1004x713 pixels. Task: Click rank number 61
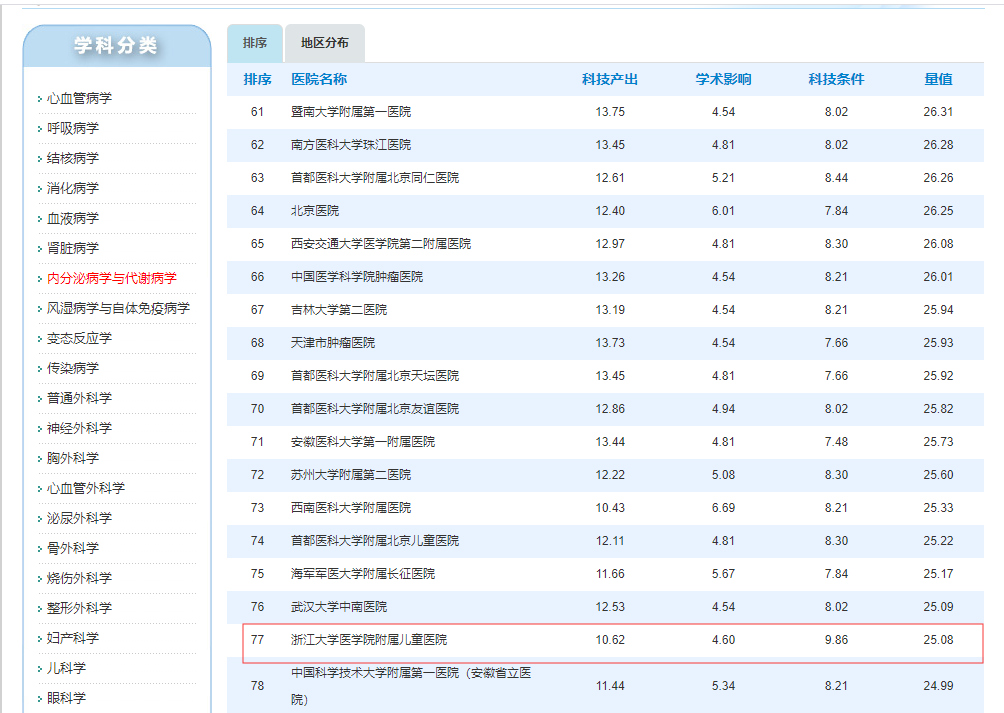[257, 112]
